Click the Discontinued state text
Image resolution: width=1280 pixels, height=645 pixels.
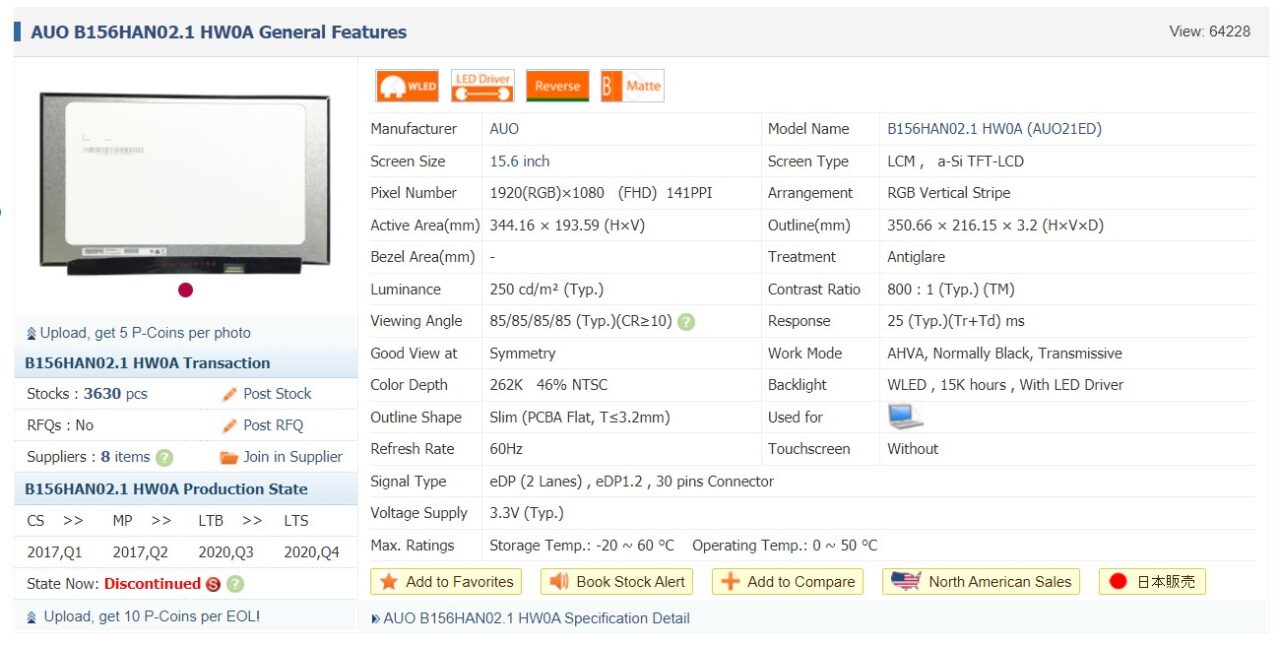click(x=152, y=584)
